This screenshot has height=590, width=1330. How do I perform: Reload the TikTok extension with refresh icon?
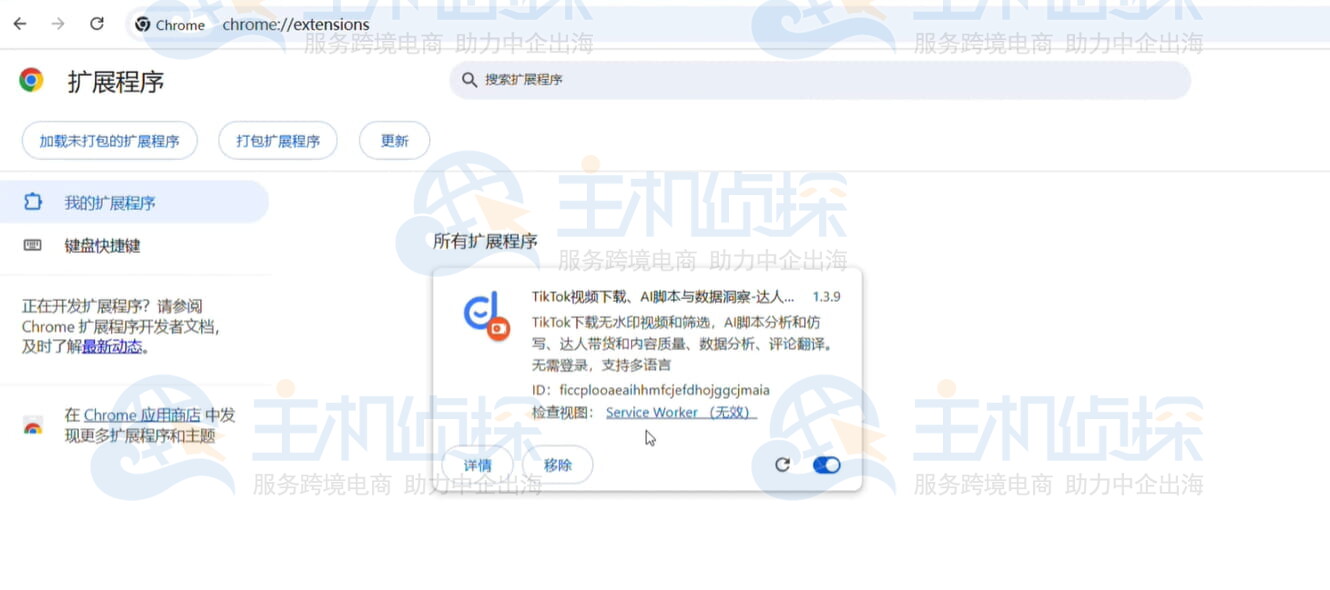coord(782,465)
